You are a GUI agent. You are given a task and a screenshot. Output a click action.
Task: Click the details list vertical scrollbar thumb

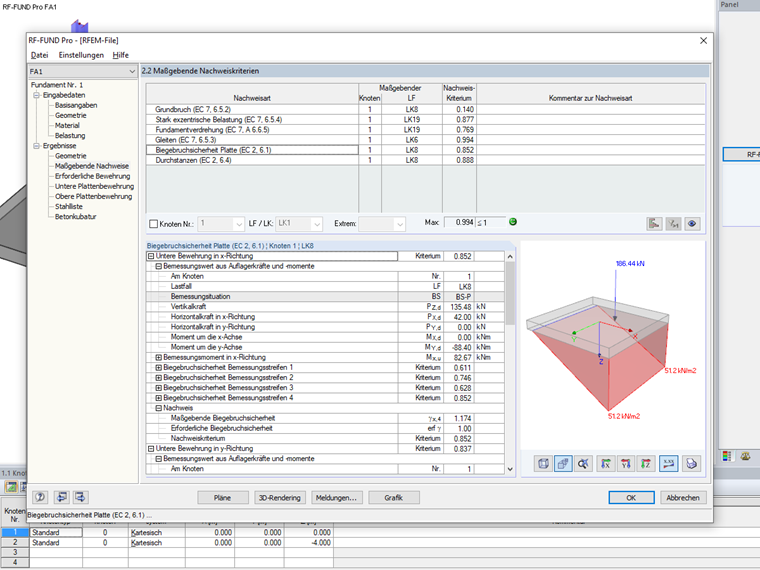click(x=510, y=293)
